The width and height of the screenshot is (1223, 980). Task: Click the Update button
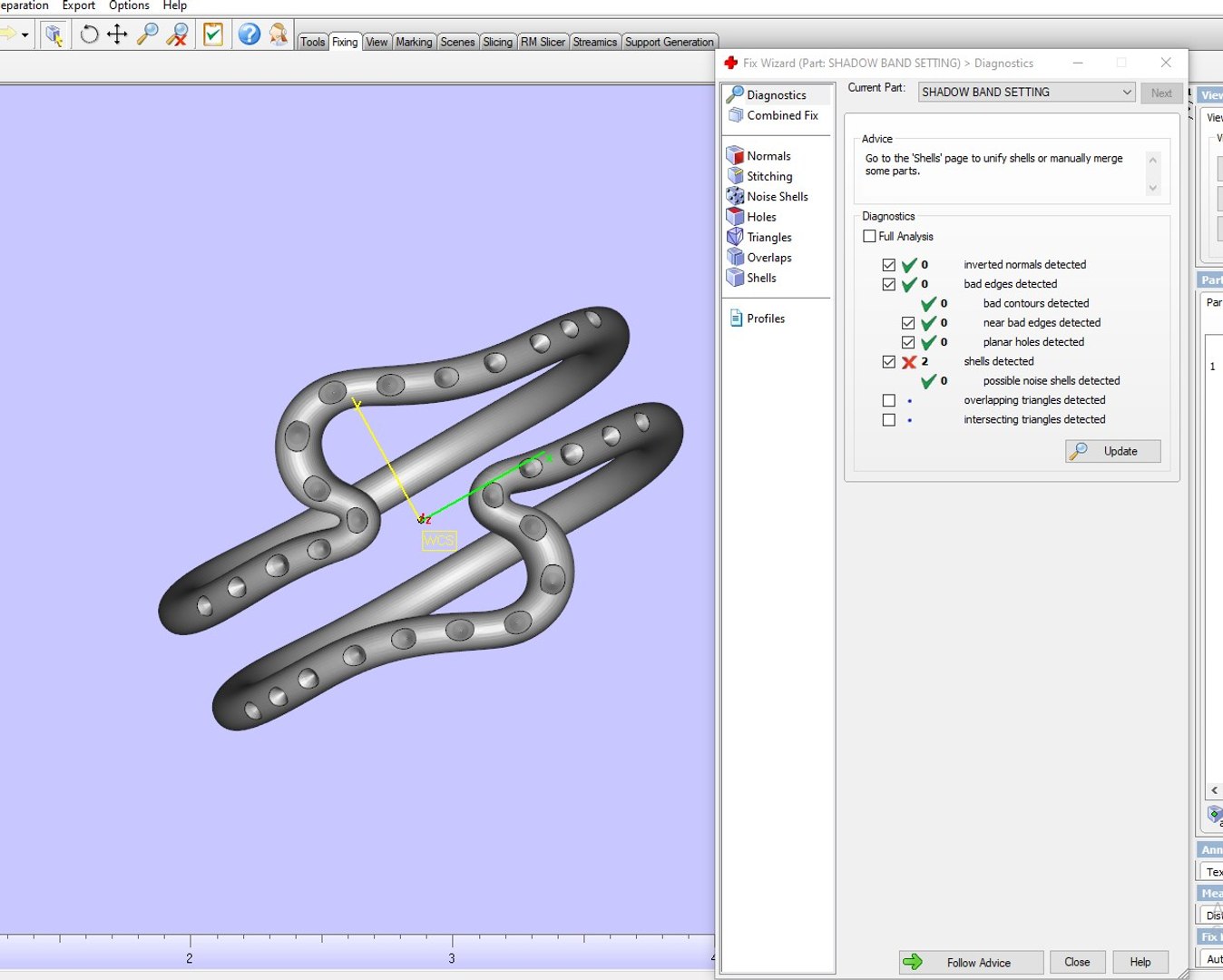1113,451
